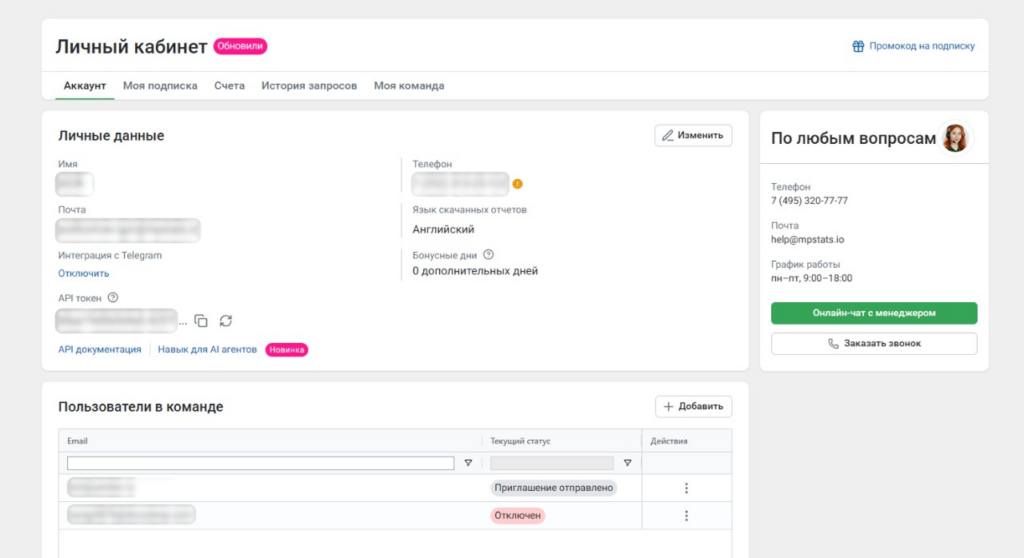Click the Email filter input field
This screenshot has width=1024, height=558.
[261, 463]
